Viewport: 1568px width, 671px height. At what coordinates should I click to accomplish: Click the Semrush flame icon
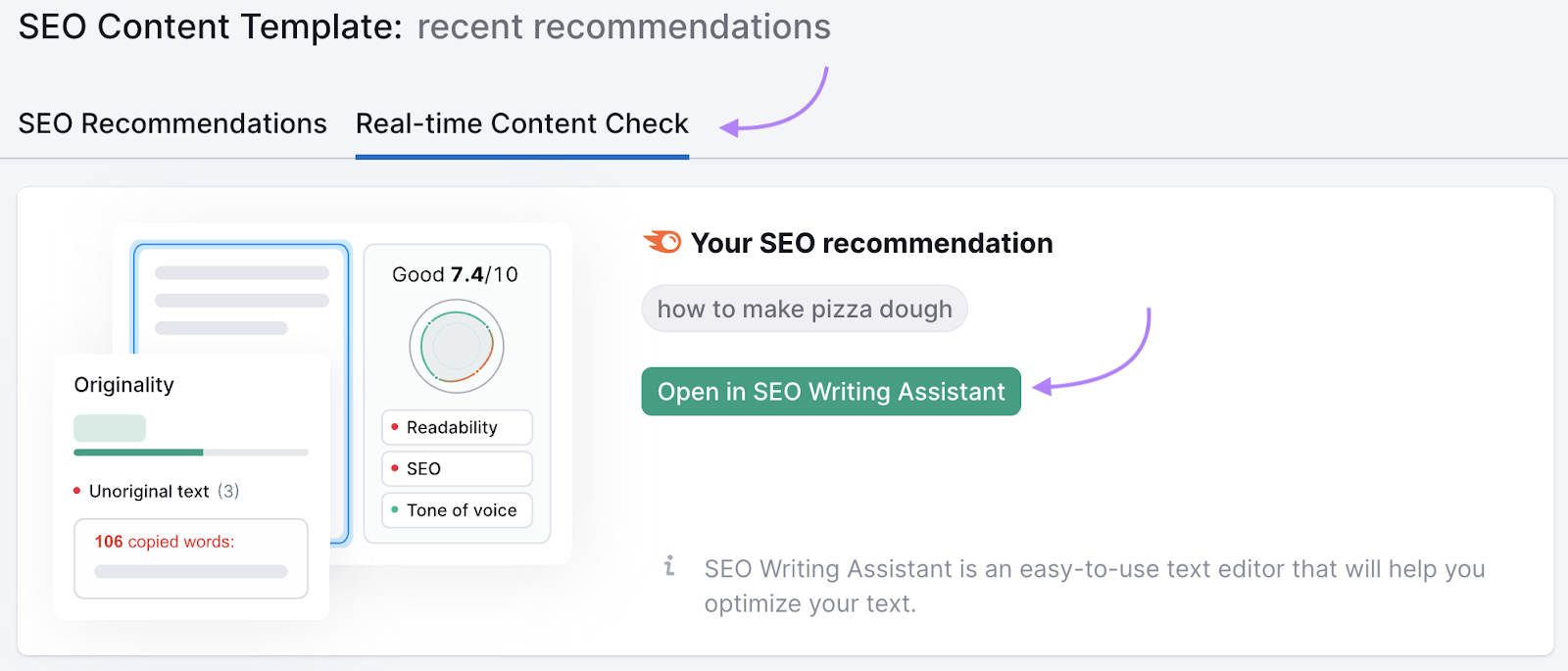(662, 241)
